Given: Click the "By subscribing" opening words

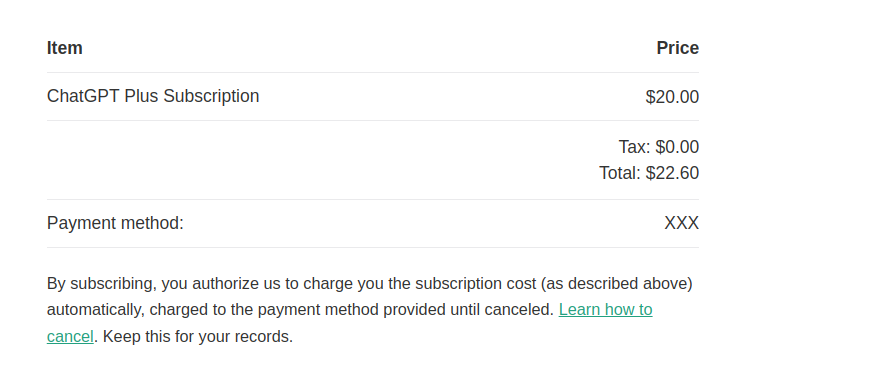Looking at the screenshot, I should (x=101, y=284).
